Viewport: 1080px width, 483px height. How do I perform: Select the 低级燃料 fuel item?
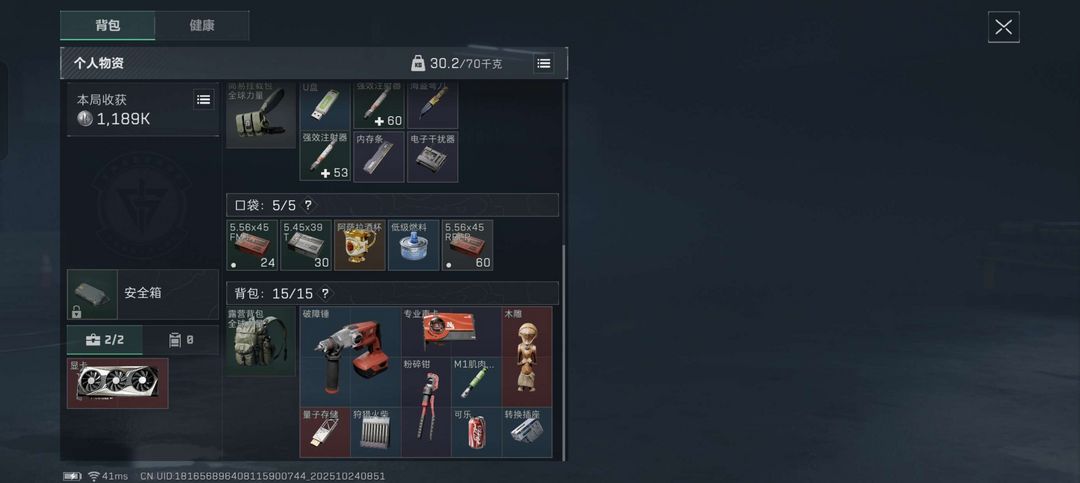point(413,245)
